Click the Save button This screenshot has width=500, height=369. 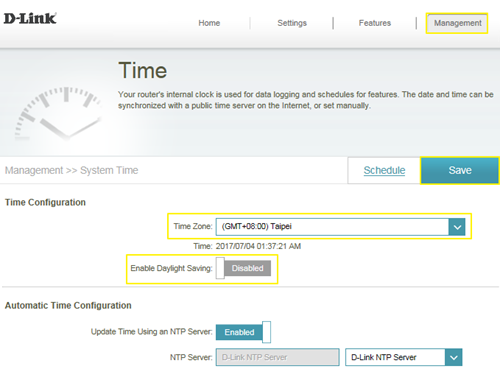460,170
